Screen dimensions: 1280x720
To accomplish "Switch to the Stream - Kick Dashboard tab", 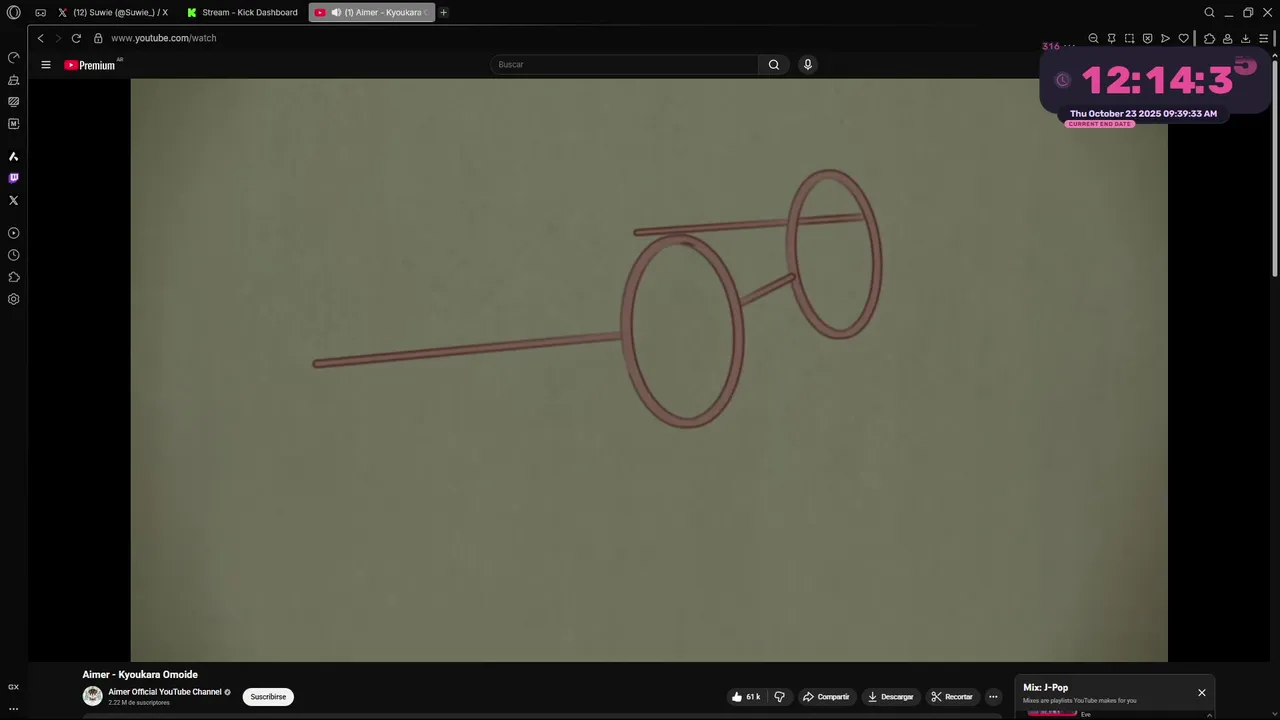I will tap(243, 12).
